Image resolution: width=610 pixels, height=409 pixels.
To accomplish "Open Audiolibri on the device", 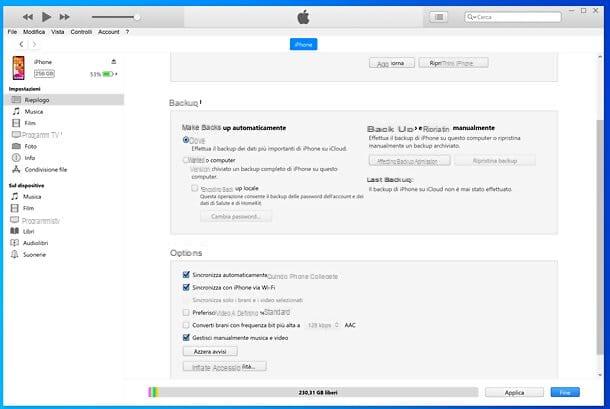I will [35, 243].
